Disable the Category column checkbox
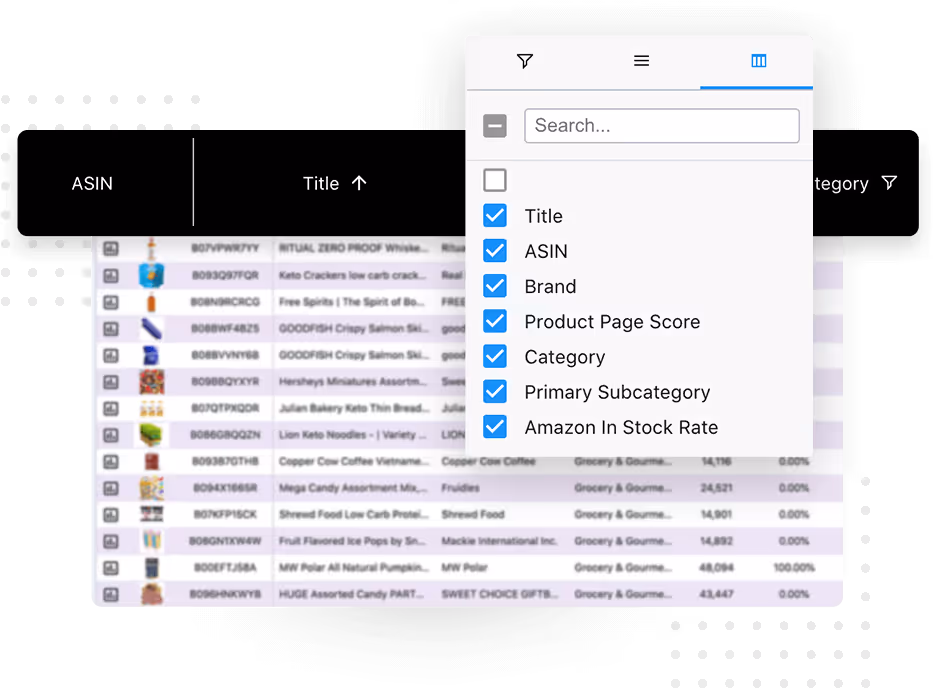This screenshot has width=936, height=696. click(495, 357)
